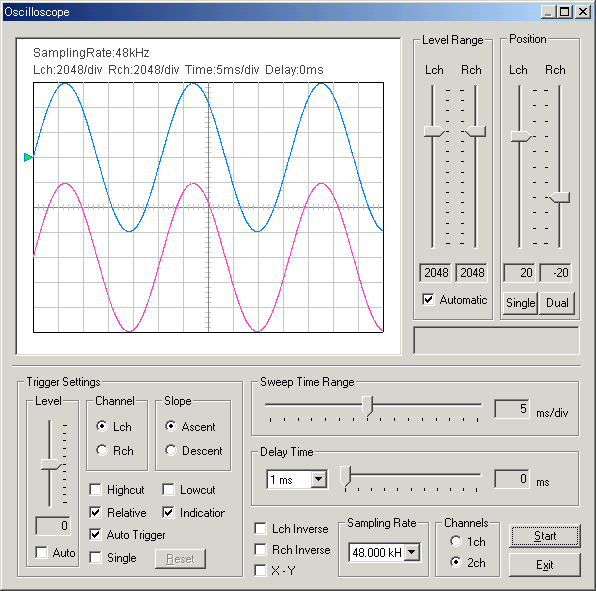Click the Start button
Image resolution: width=596 pixels, height=591 pixels.
pos(545,536)
